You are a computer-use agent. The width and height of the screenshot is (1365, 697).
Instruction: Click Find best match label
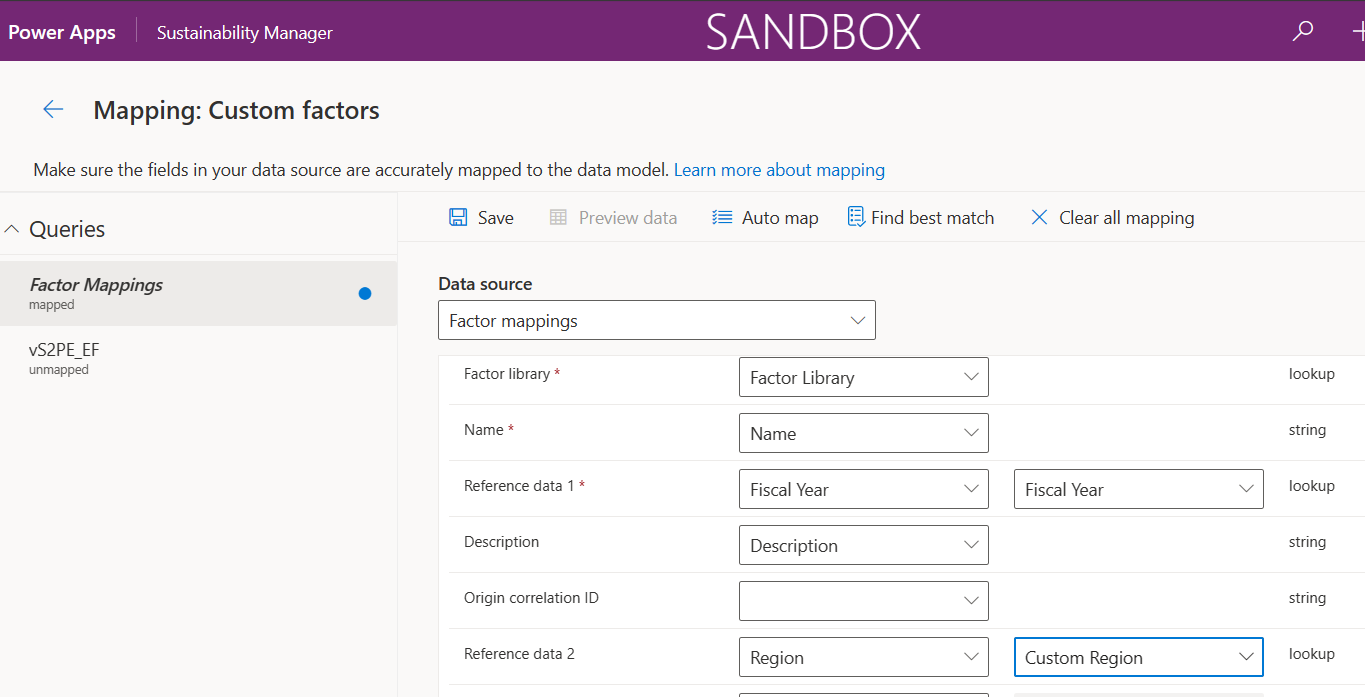(933, 217)
